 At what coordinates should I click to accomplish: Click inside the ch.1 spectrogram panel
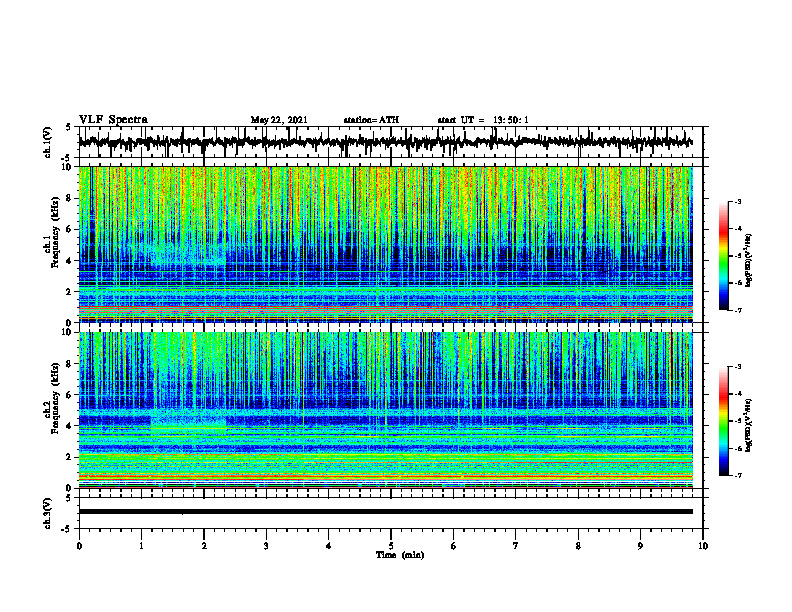[x=385, y=244]
